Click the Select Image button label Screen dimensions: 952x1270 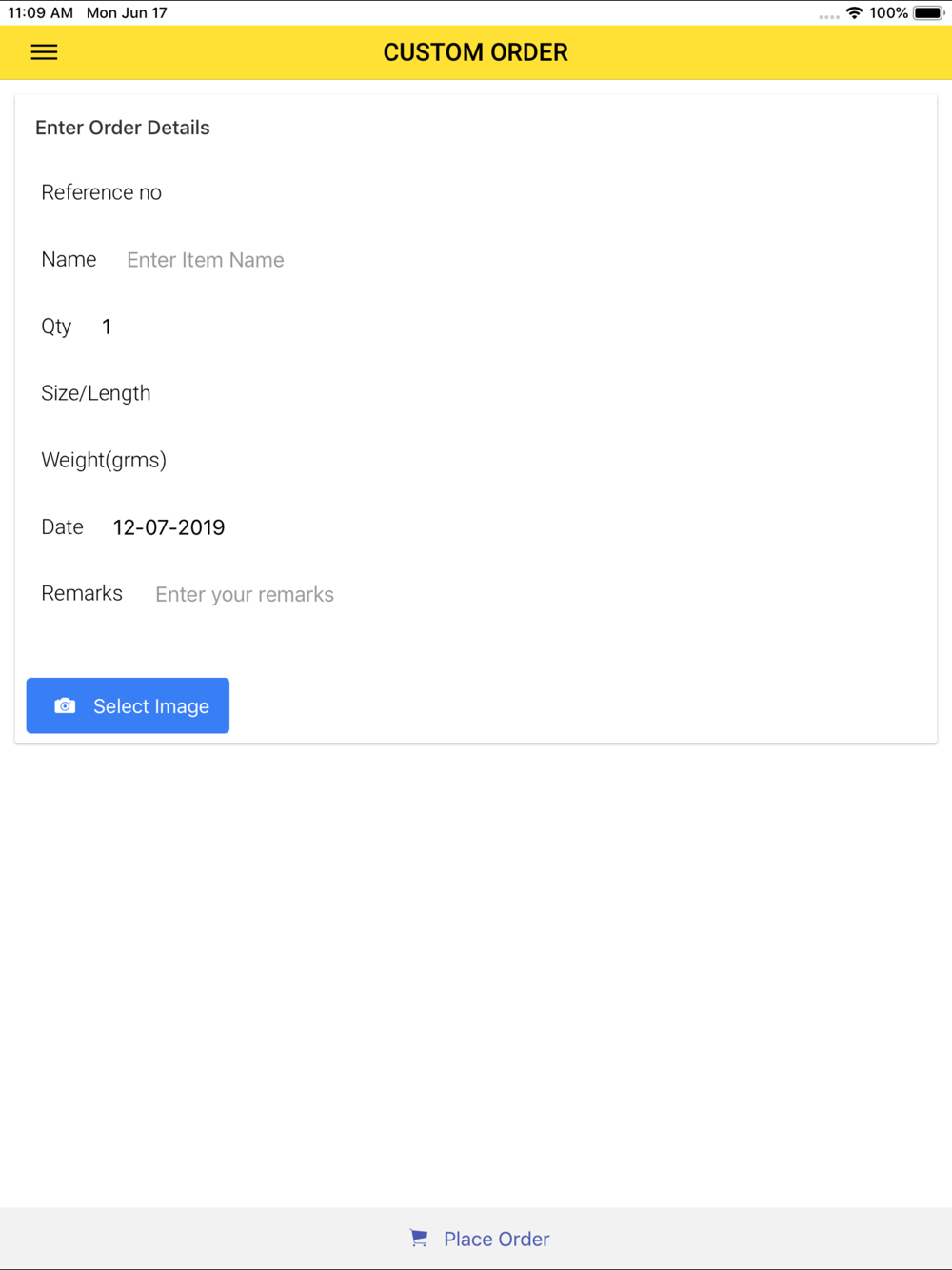coord(151,706)
